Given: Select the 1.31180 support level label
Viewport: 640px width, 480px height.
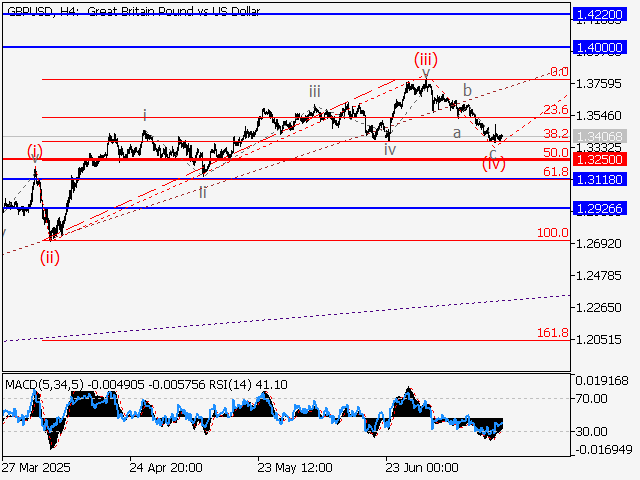Looking at the screenshot, I should click(x=600, y=179).
